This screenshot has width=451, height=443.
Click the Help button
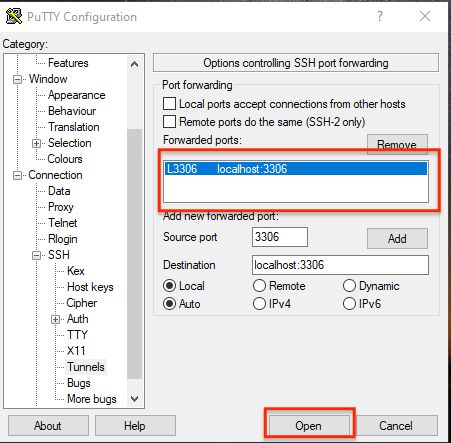pos(135,426)
